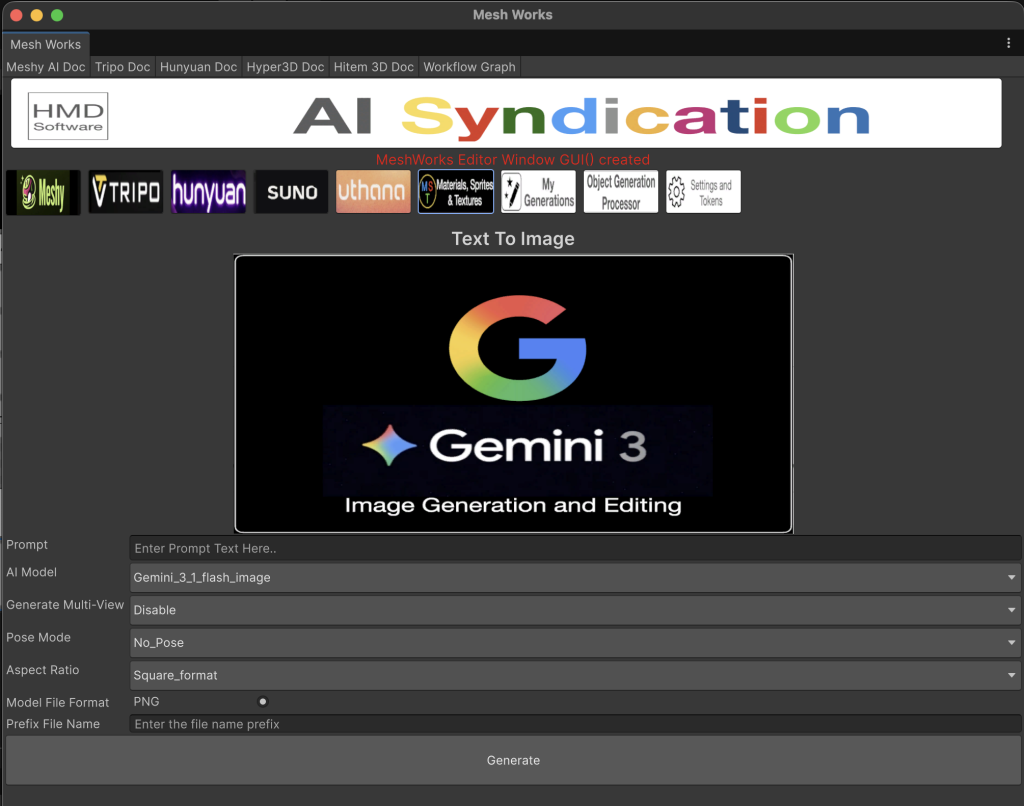Expand the Pose Mode dropdown
Image resolution: width=1024 pixels, height=806 pixels.
pos(575,643)
